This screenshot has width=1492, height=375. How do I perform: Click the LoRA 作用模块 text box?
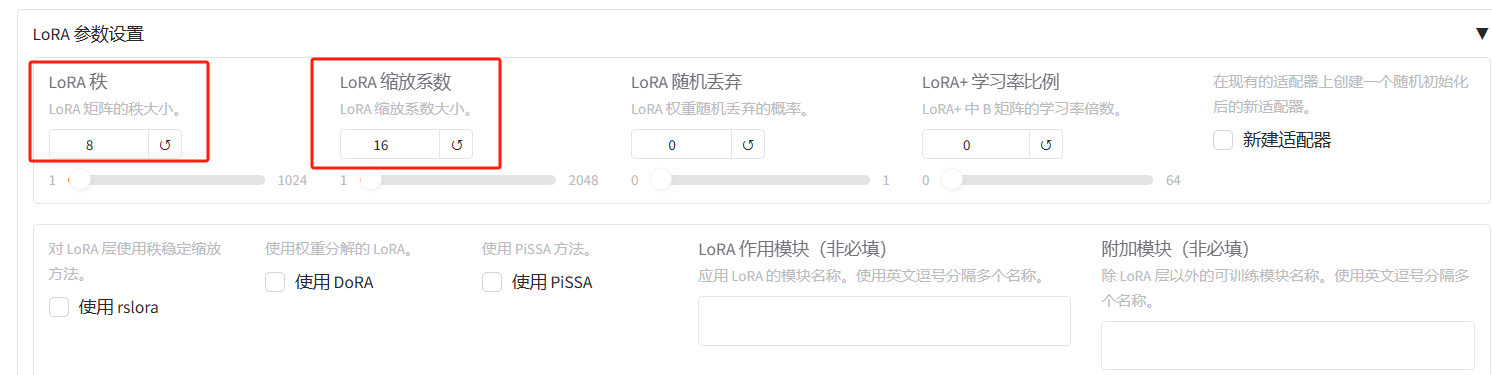[884, 321]
